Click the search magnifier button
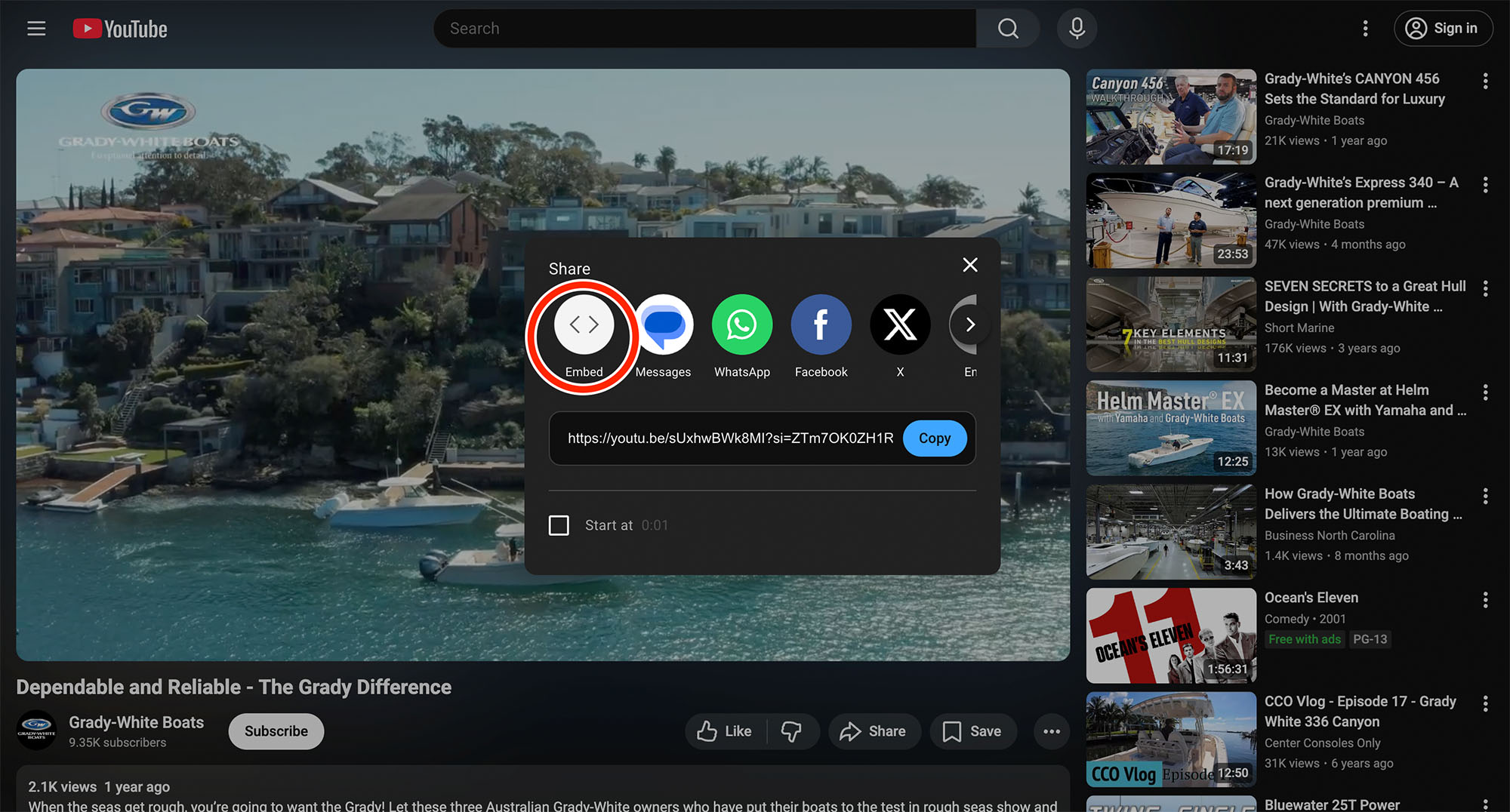This screenshot has width=1510, height=812. [x=1008, y=29]
